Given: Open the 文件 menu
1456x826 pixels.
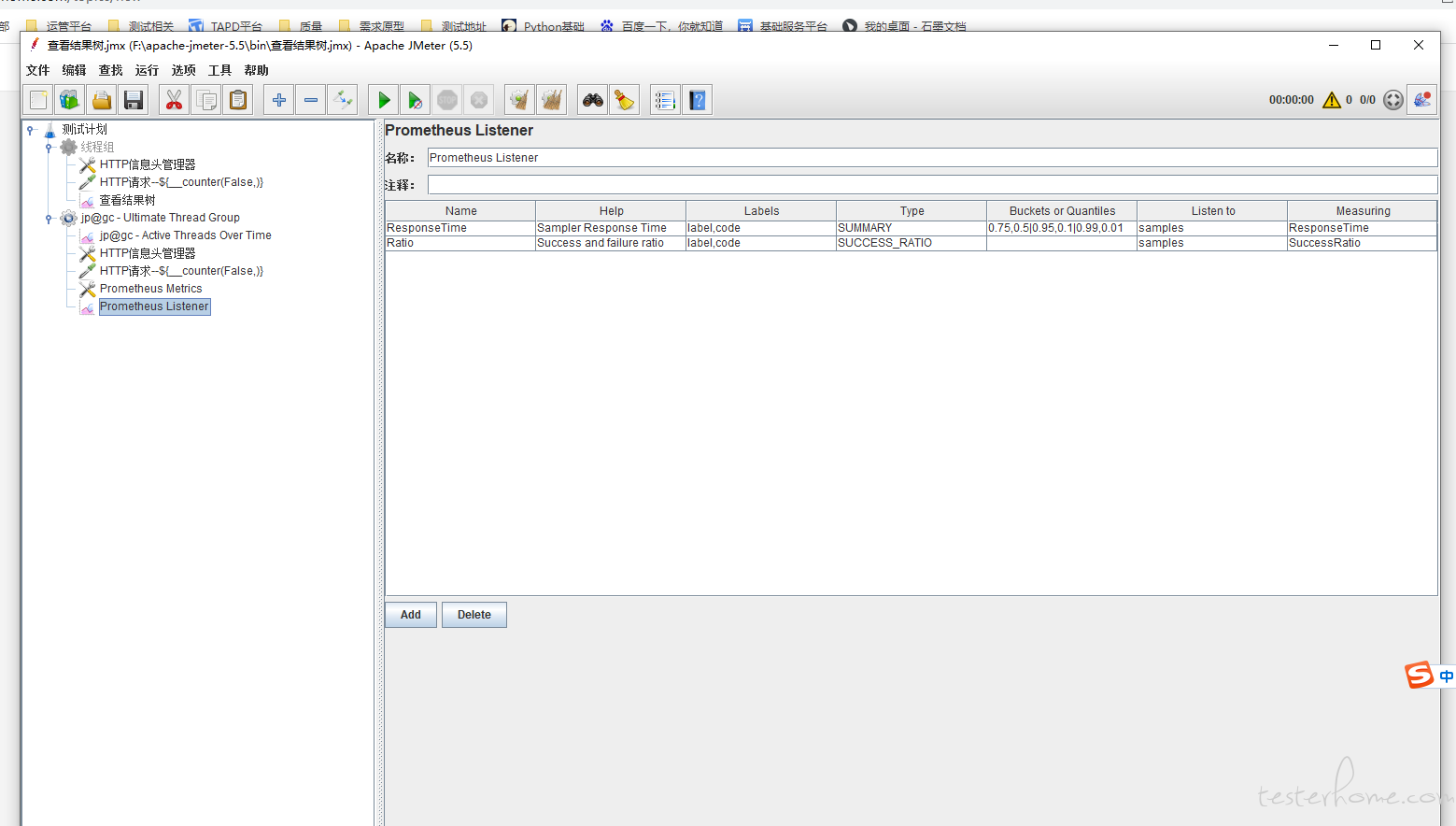Looking at the screenshot, I should coord(38,70).
